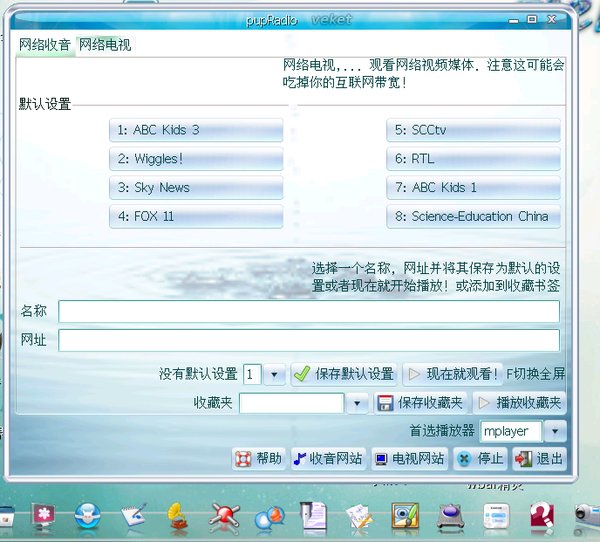Open the red ball network dock icon
Viewport: 600px width, 542px height.
pyautogui.click(x=224, y=516)
